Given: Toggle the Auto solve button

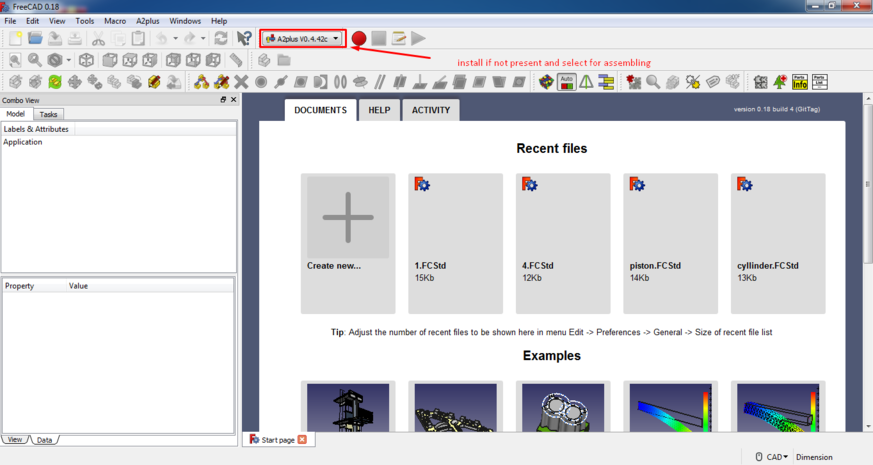Looking at the screenshot, I should (567, 82).
